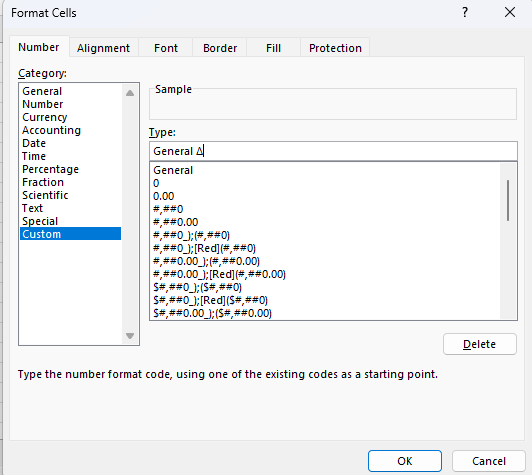Image resolution: width=532 pixels, height=475 pixels.
Task: Close the Format Cells dialog
Action: [x=510, y=13]
